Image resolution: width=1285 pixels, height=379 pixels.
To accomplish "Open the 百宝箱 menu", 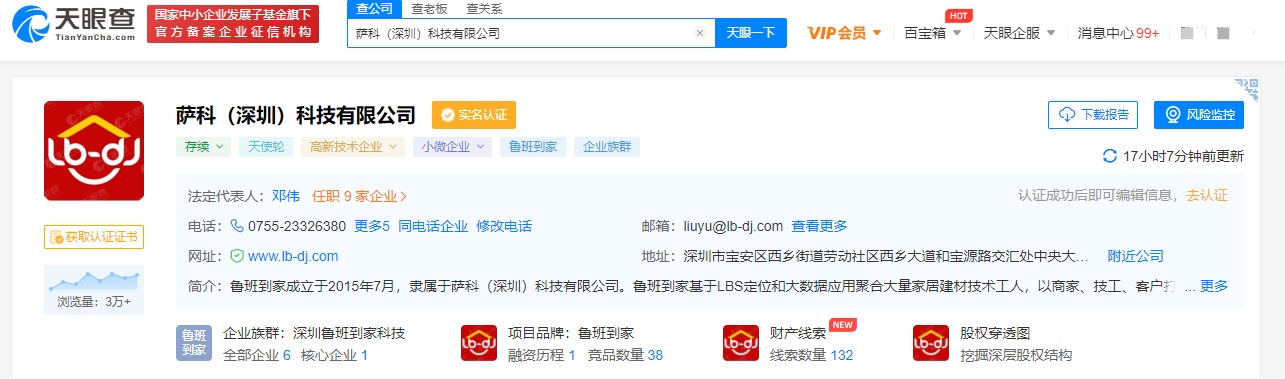I will [x=932, y=33].
